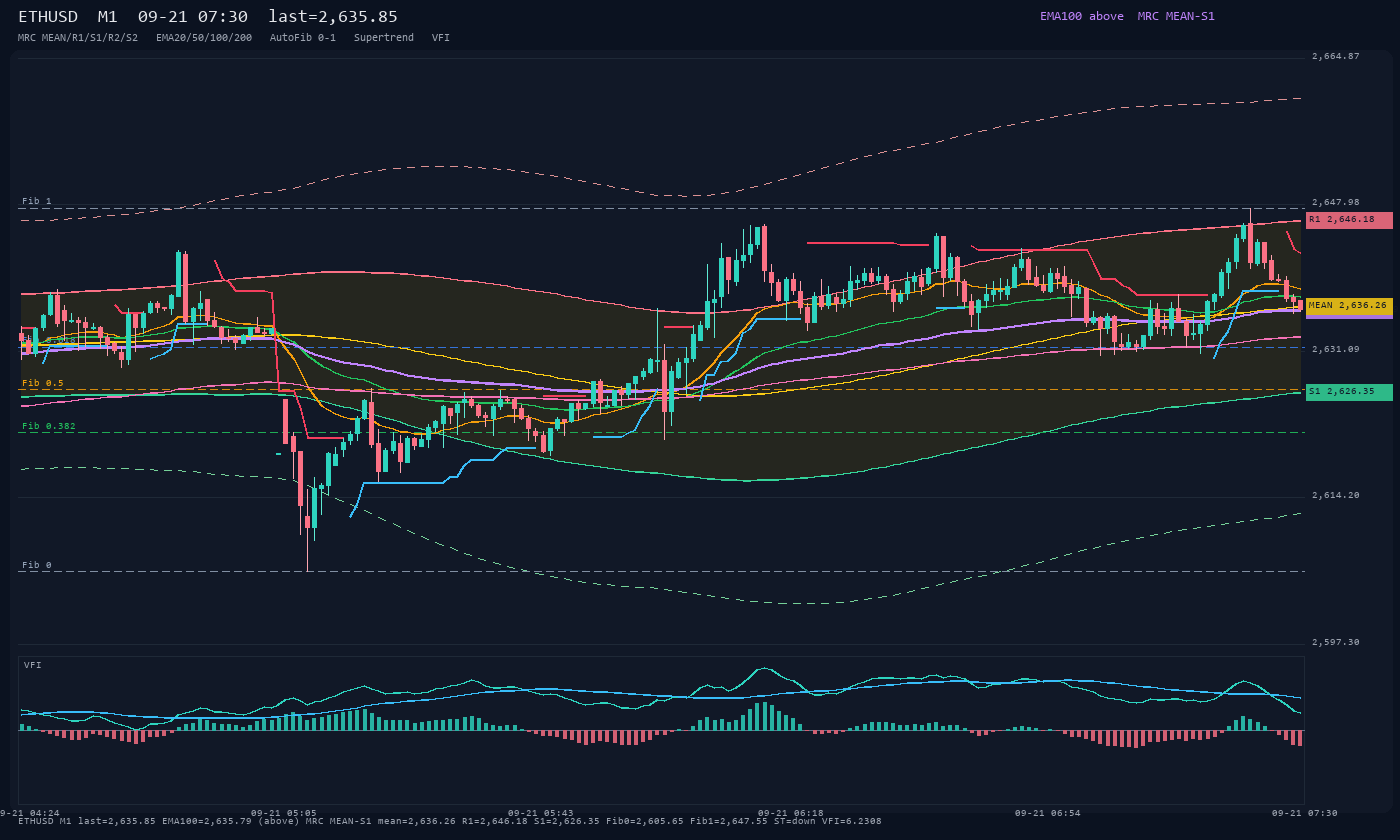The width and height of the screenshot is (1400, 840).
Task: Click the 09-21 07:30 time axis label
Action: tap(1305, 813)
